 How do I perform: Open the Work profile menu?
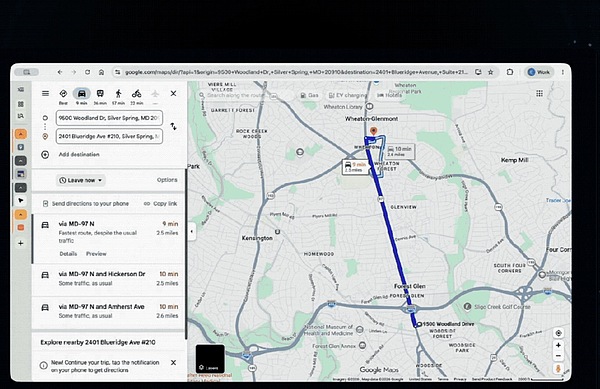pyautogui.click(x=539, y=72)
